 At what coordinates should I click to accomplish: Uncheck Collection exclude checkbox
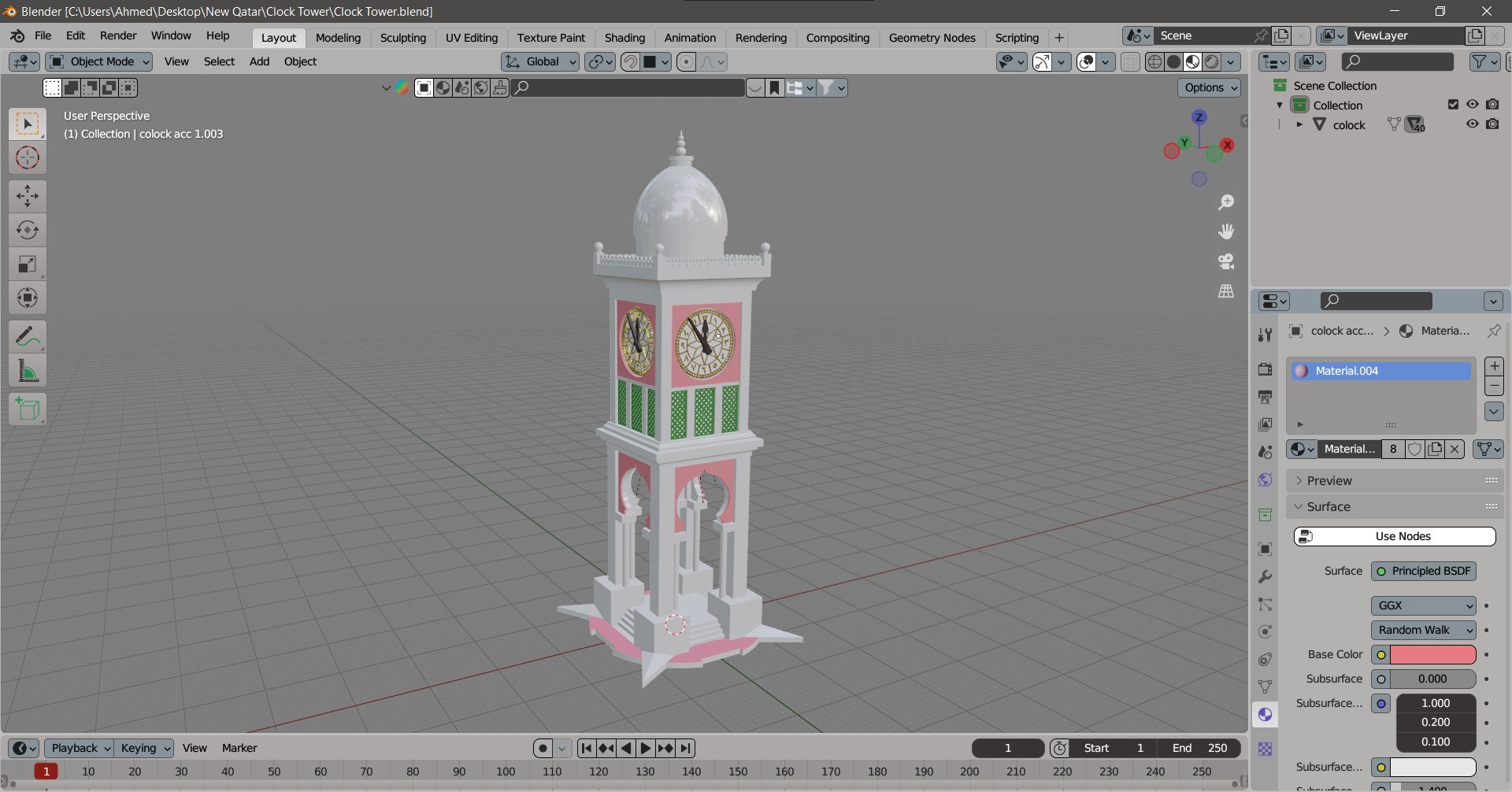(1453, 105)
